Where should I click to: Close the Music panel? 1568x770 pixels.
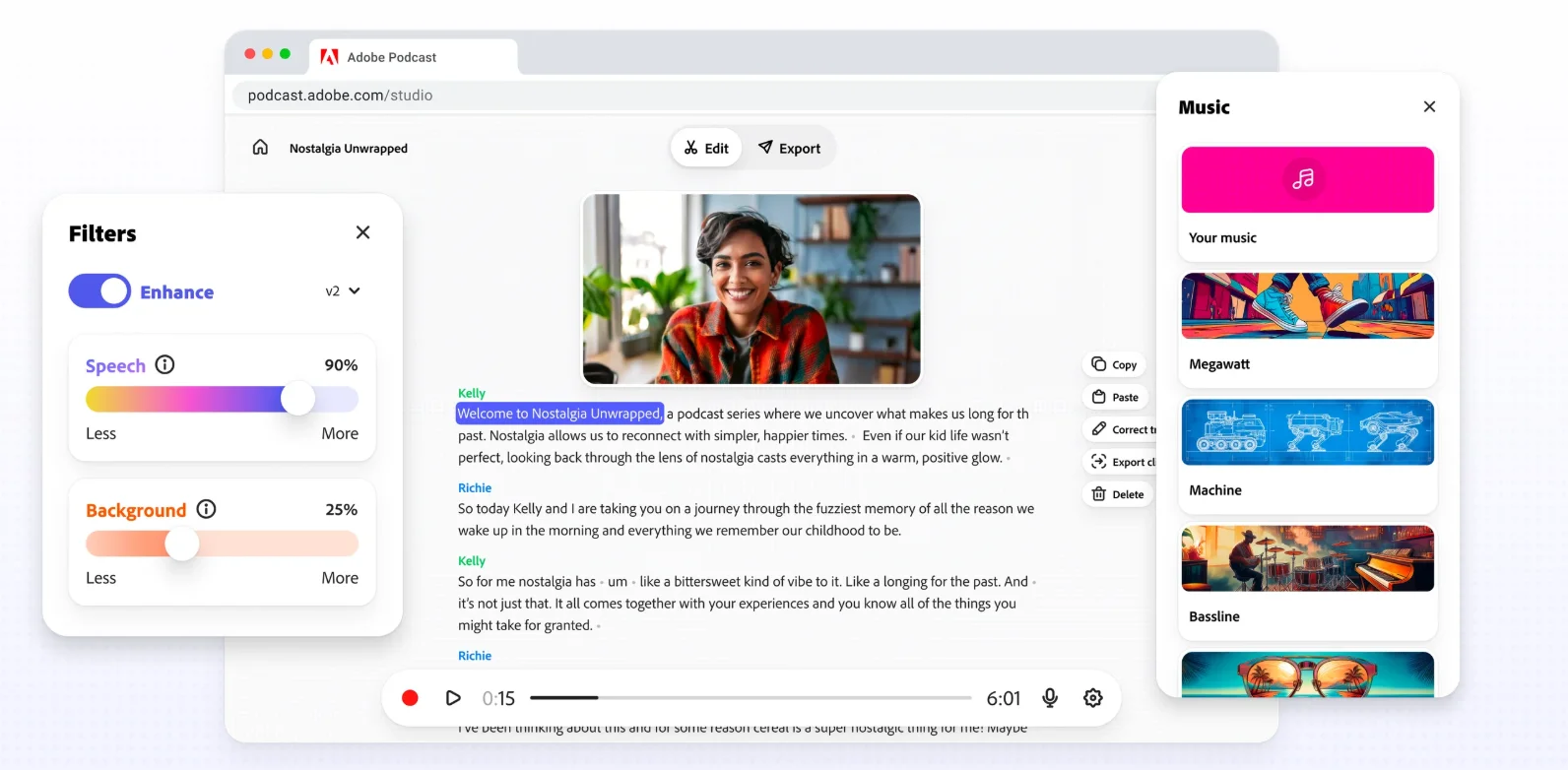[x=1429, y=106]
